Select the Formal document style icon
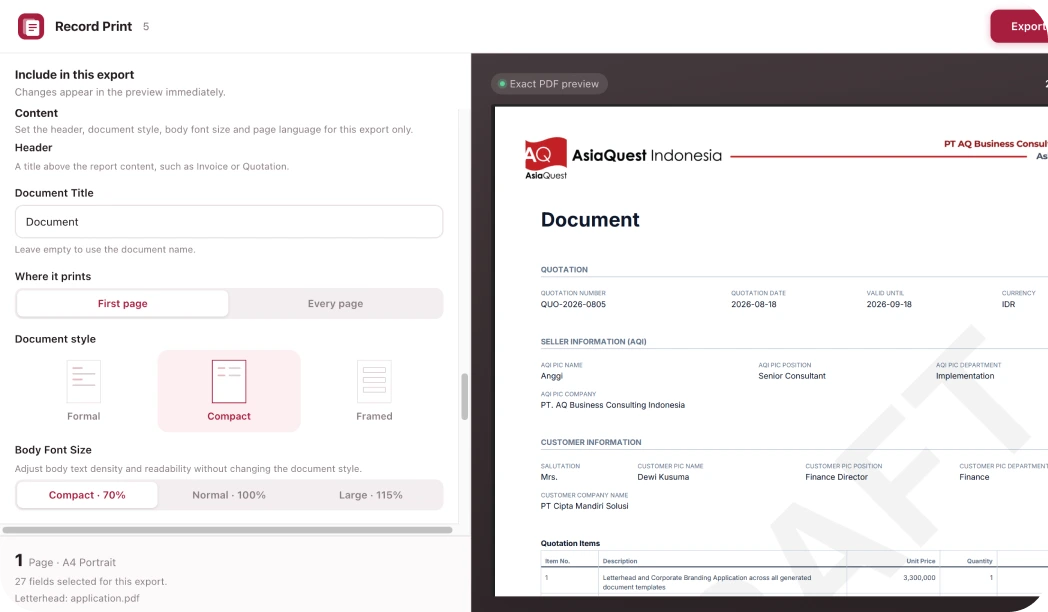 [x=84, y=381]
